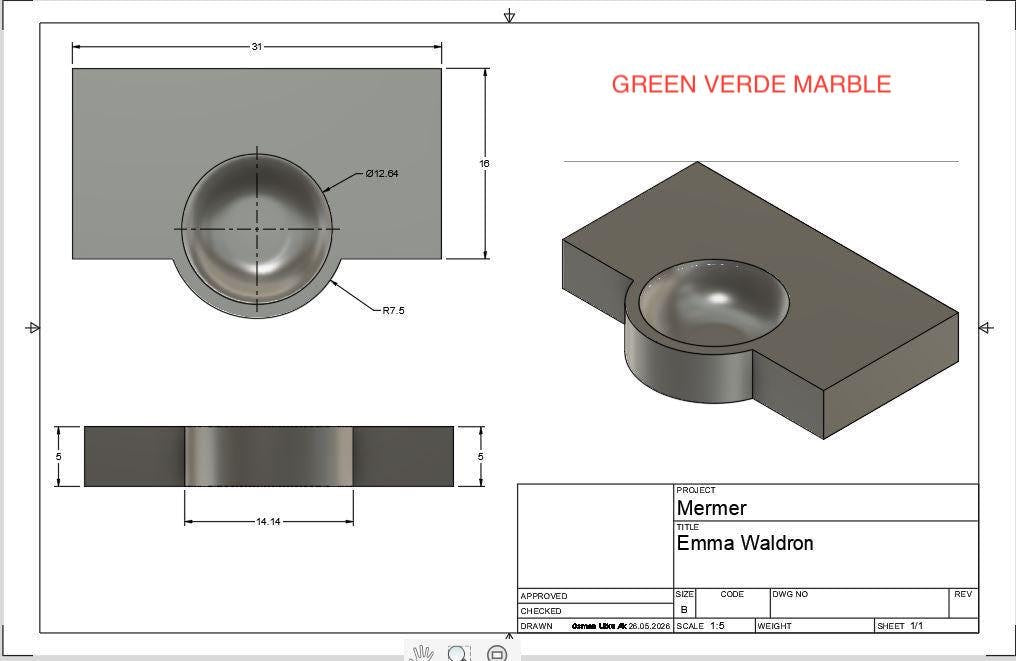Select the front side view drawing
Screen dimensions: 1016x661
[x=269, y=456]
